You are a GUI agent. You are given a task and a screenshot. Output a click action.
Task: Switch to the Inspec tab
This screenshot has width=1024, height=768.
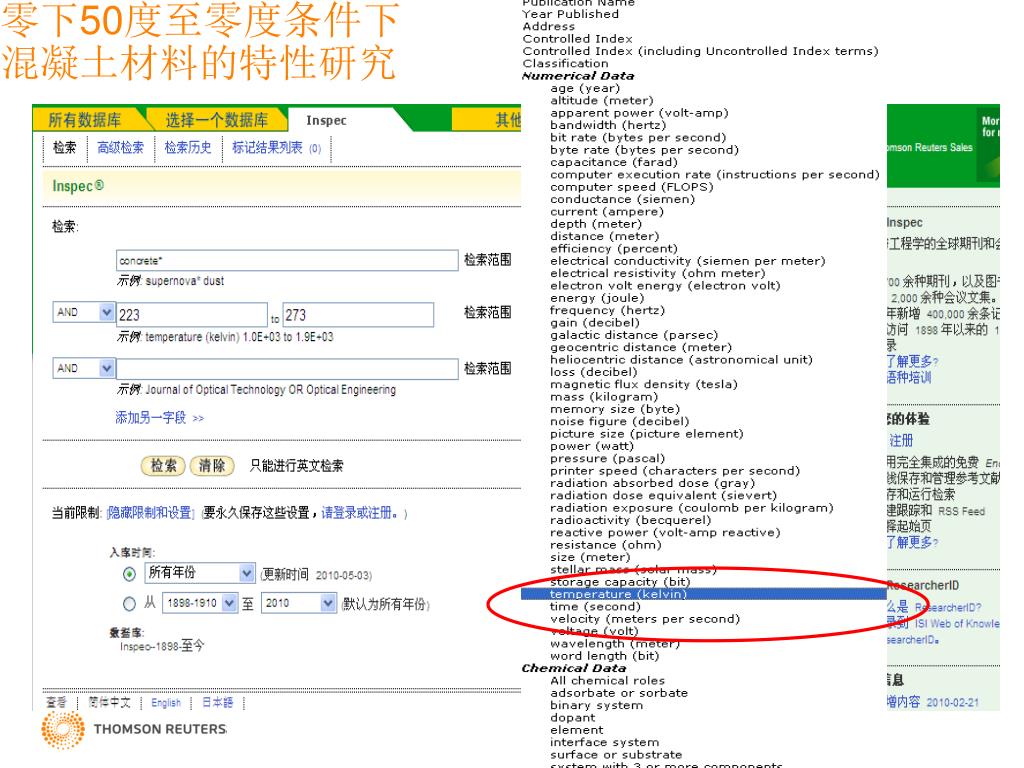click(327, 120)
